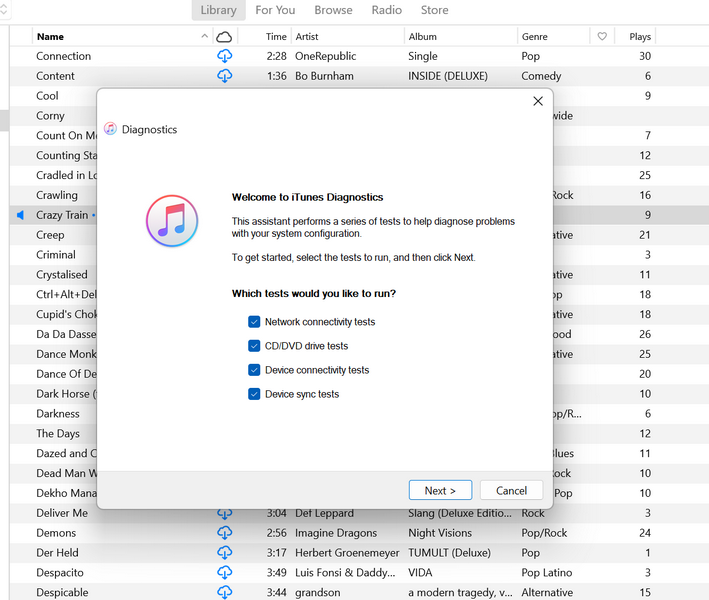Sort the library by the Plays column
This screenshot has height=600, width=709.
[x=640, y=37]
